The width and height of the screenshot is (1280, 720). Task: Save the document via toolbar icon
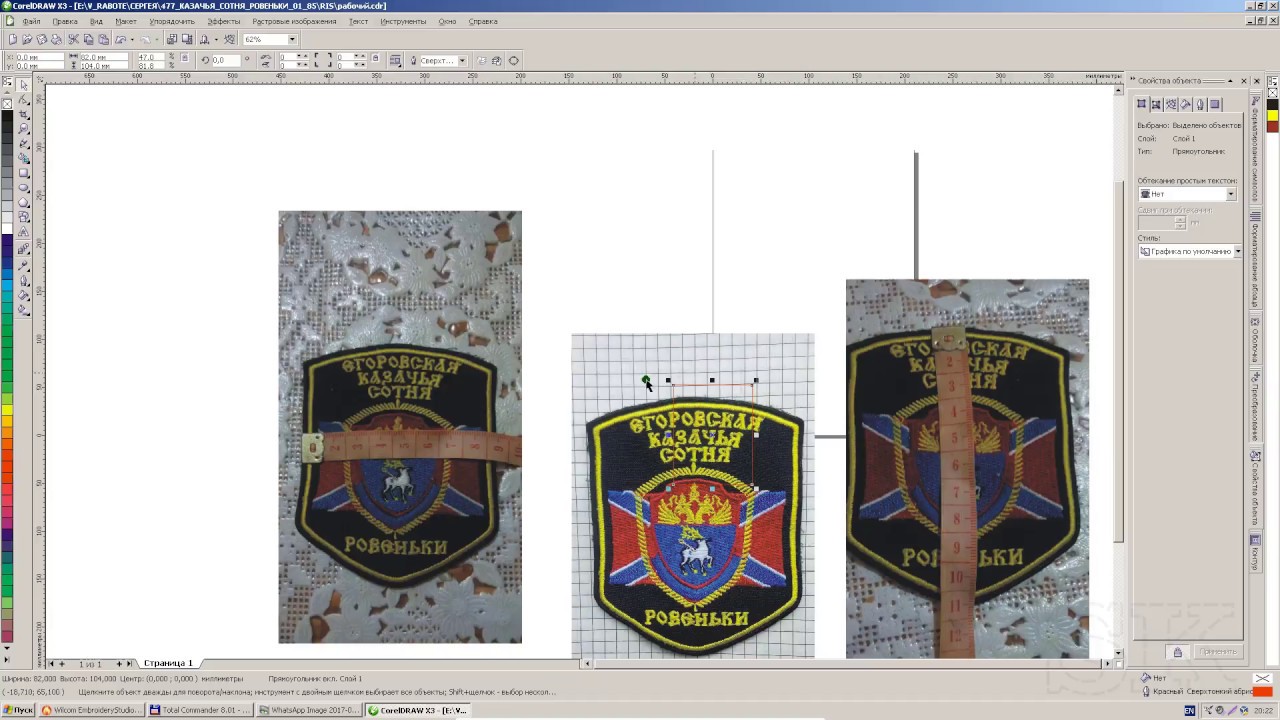tap(41, 39)
